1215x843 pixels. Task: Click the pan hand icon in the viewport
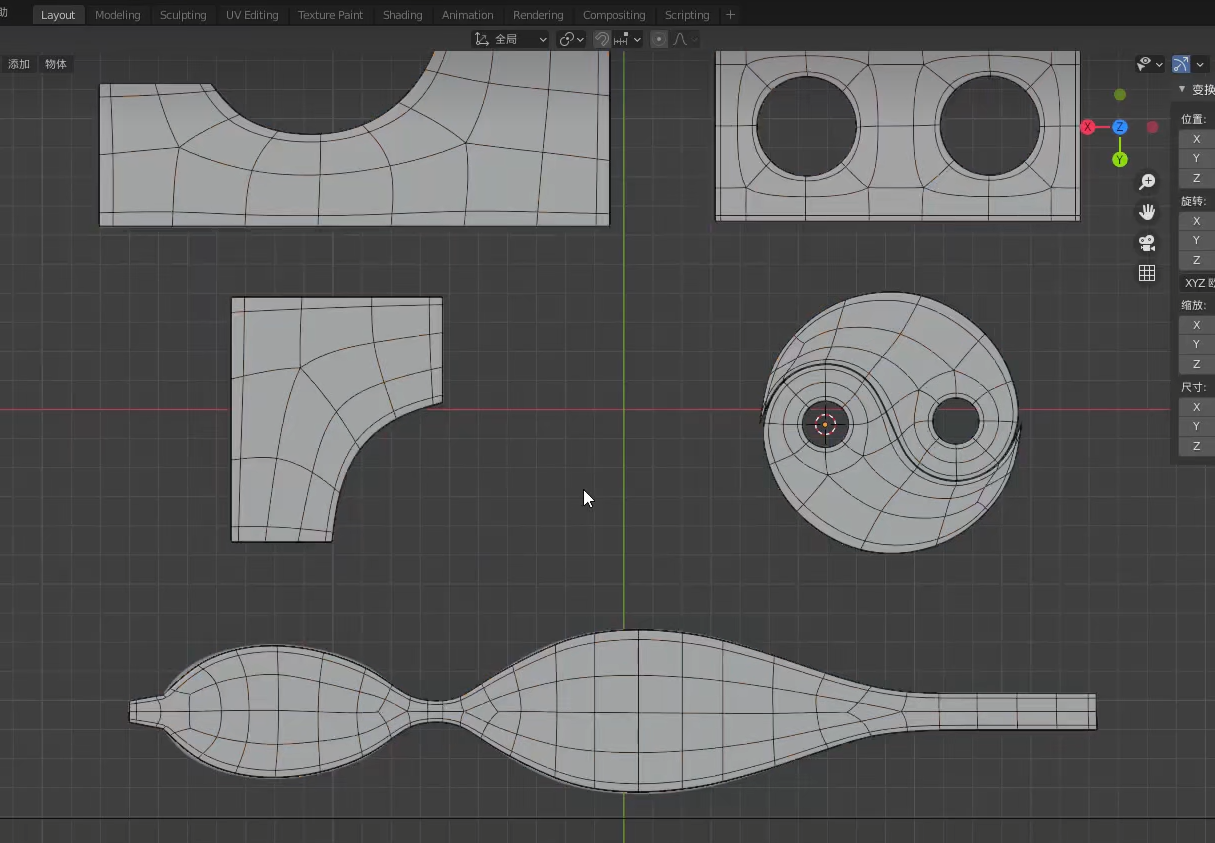click(1147, 212)
